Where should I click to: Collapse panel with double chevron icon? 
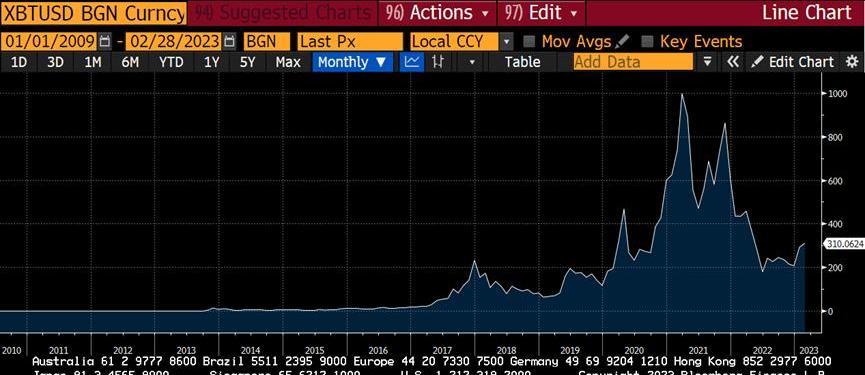coord(733,62)
